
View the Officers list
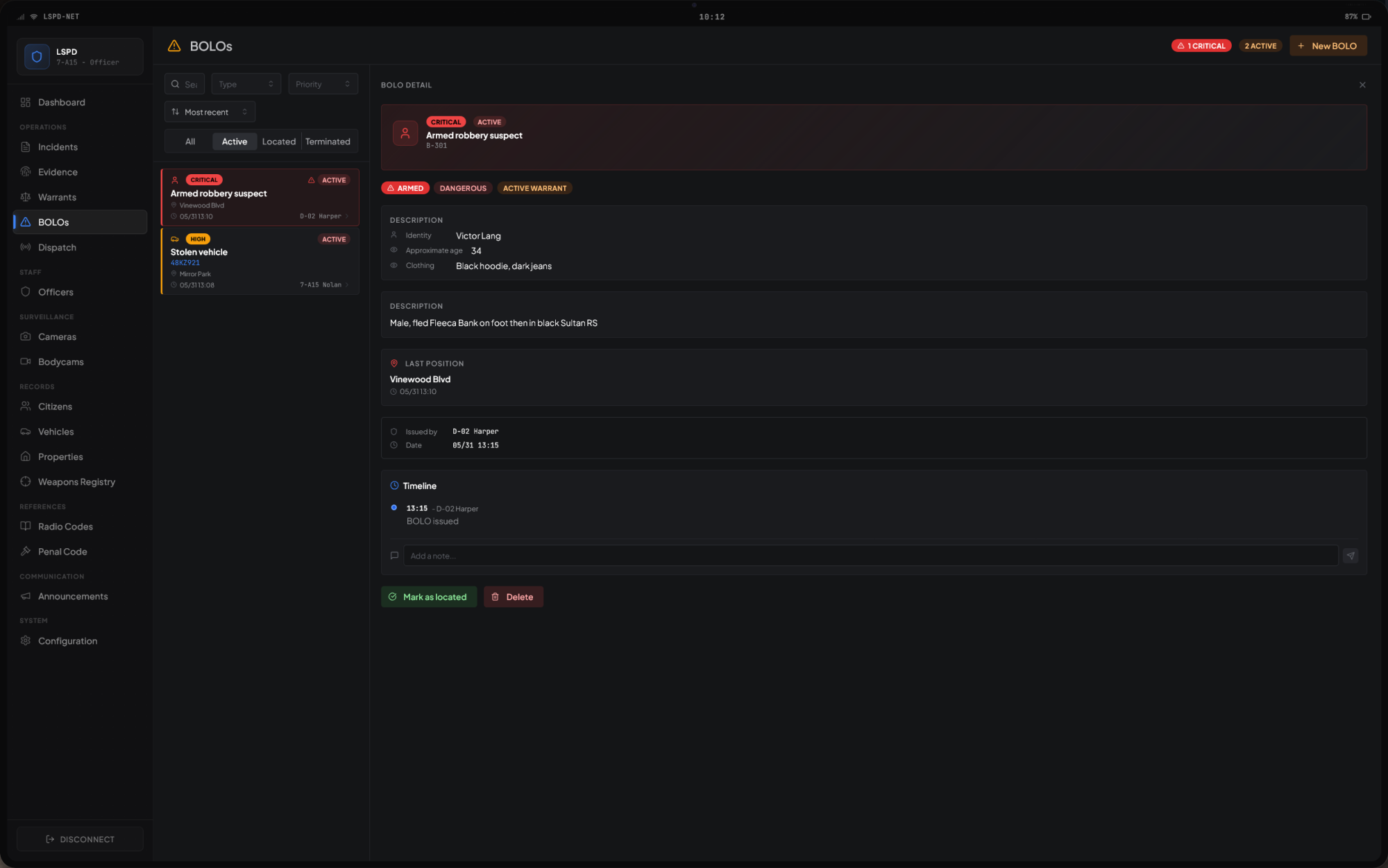tap(80, 292)
